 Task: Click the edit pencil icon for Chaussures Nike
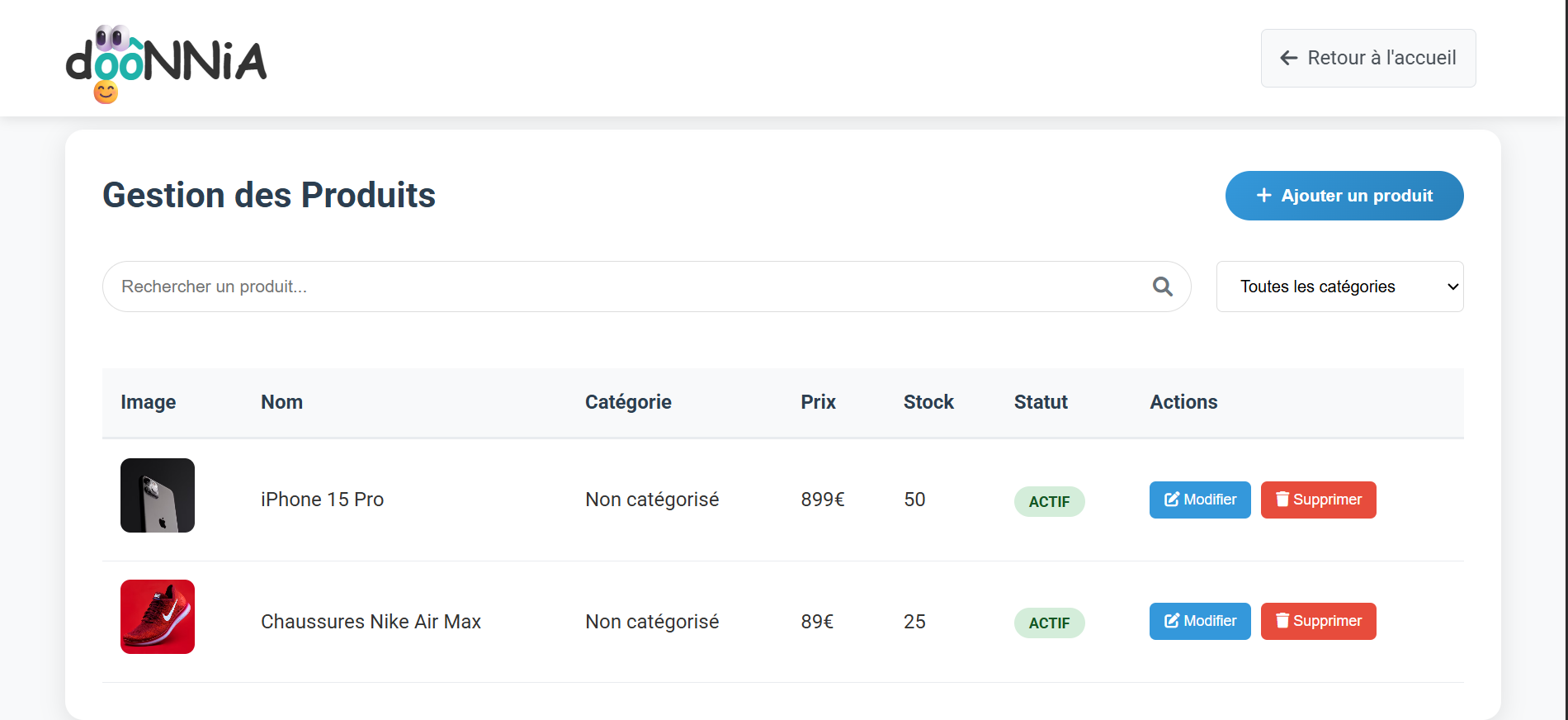pos(1171,621)
